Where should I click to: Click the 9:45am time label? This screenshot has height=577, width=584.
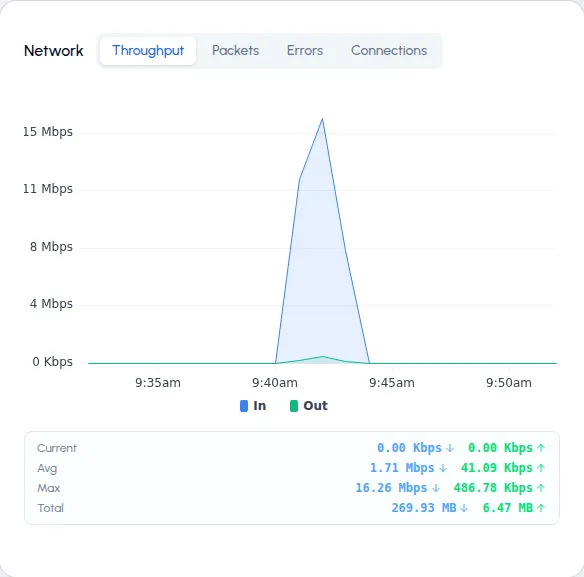click(392, 383)
